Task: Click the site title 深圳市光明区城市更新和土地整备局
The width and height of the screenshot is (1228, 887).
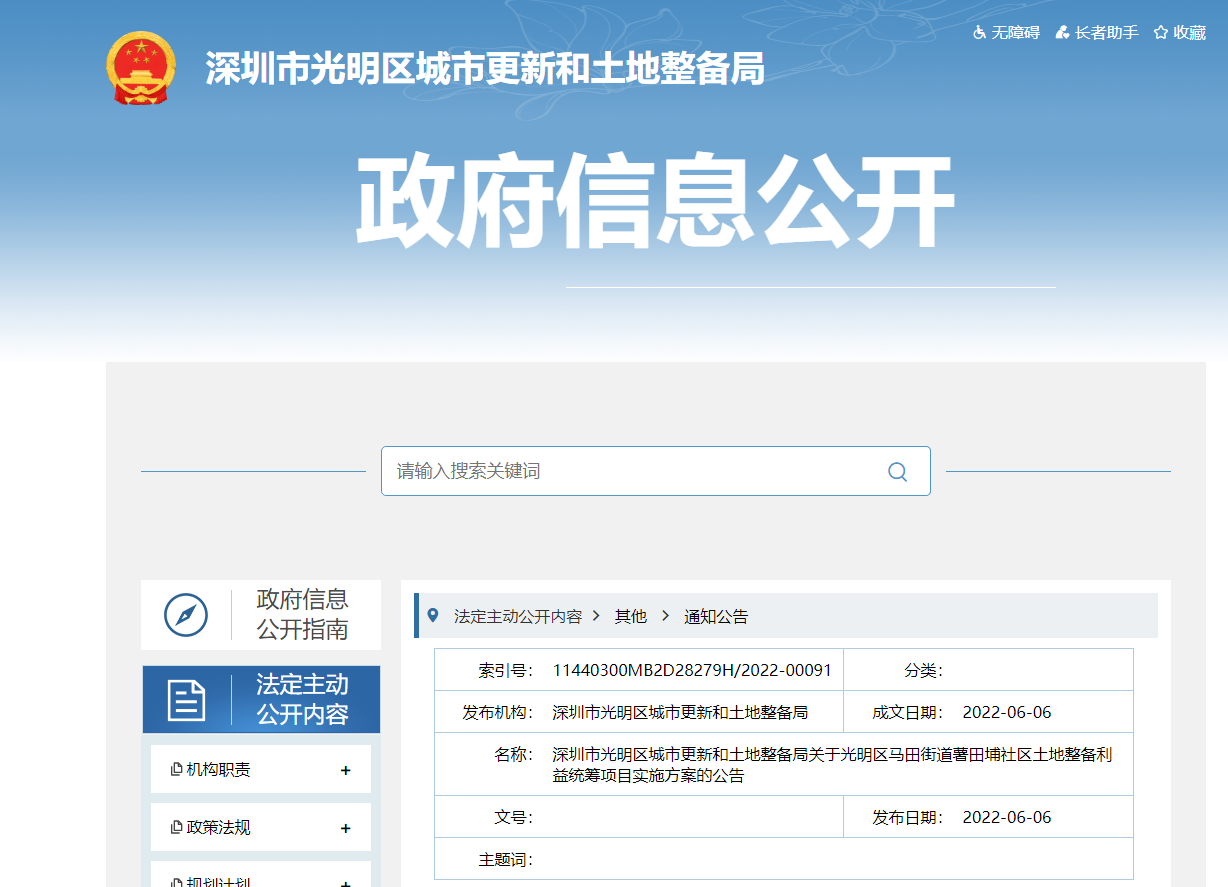Action: pos(485,68)
